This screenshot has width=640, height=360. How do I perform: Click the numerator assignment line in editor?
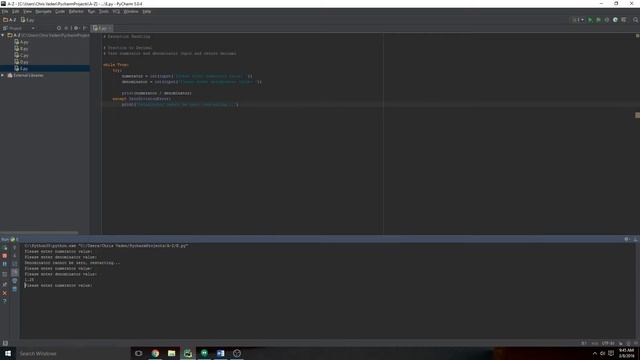point(187,76)
